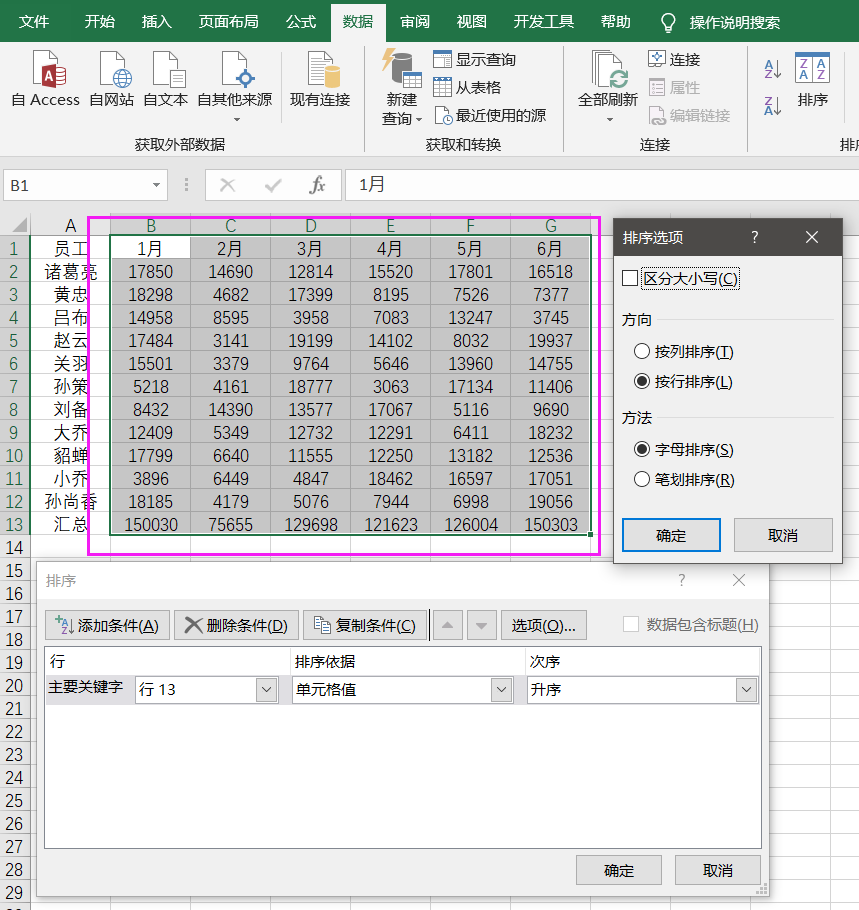
Task: Sort descending Z to A icon
Action: coord(773,106)
